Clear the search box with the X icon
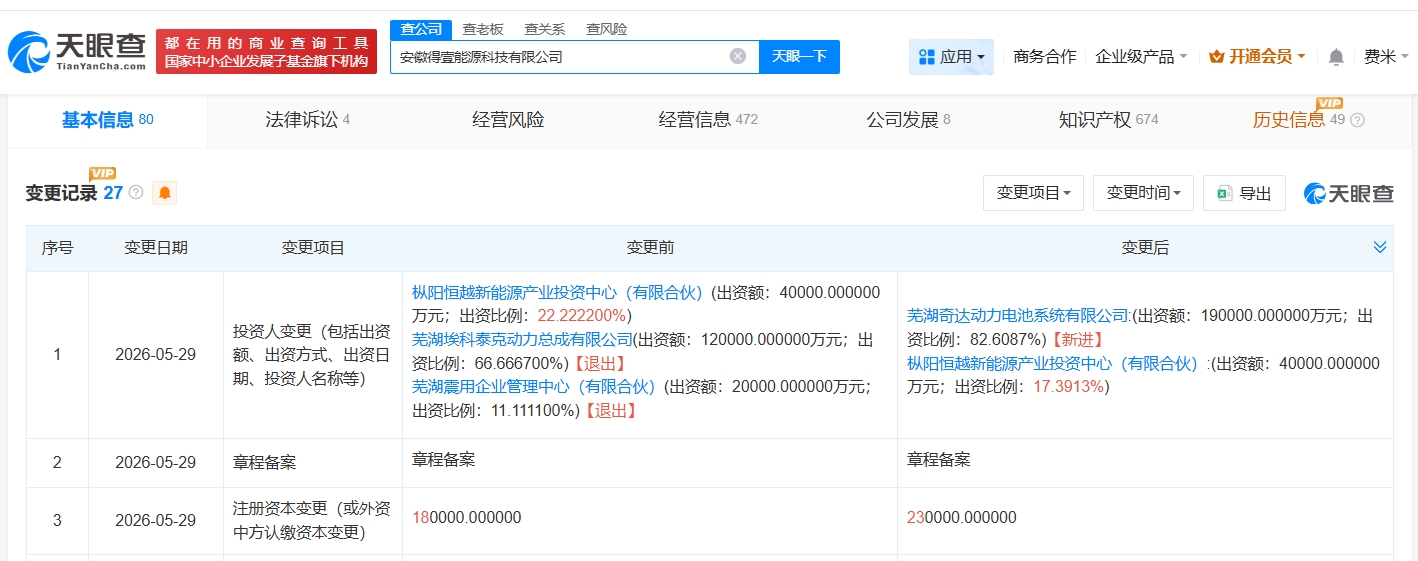Viewport: 1418px width, 561px height. tap(738, 56)
